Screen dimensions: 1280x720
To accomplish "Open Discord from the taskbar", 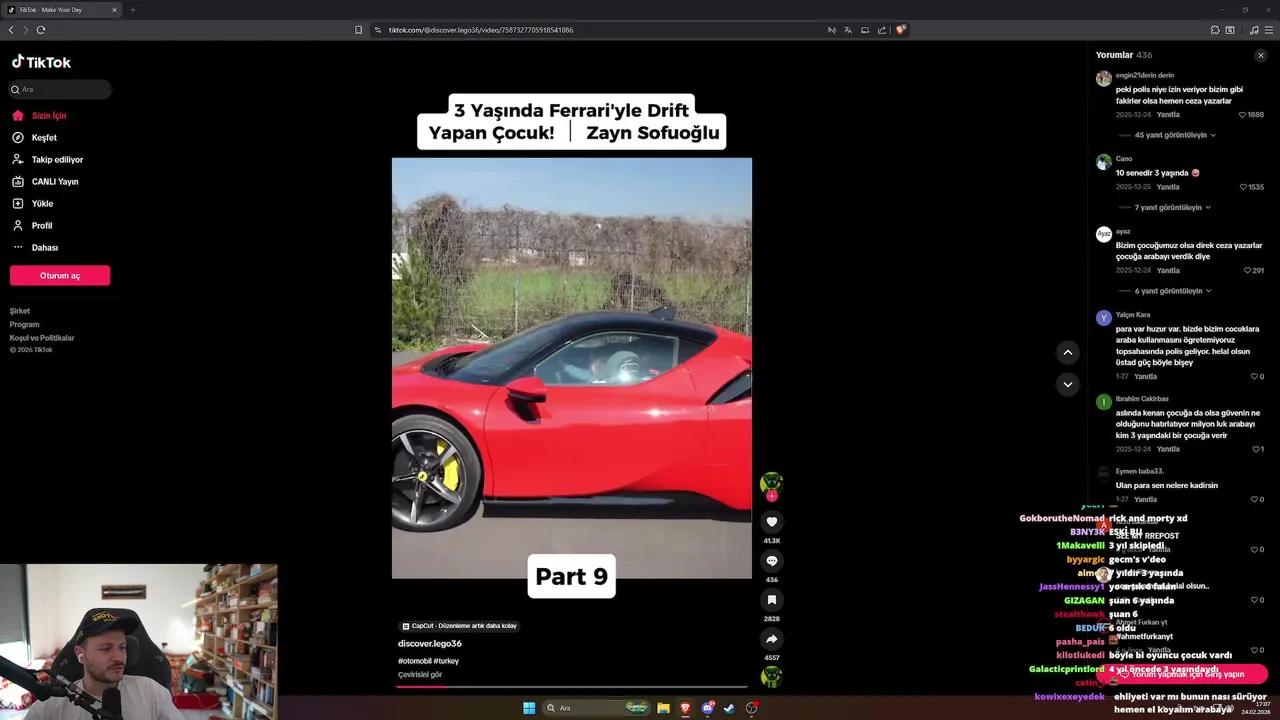I will pyautogui.click(x=708, y=708).
